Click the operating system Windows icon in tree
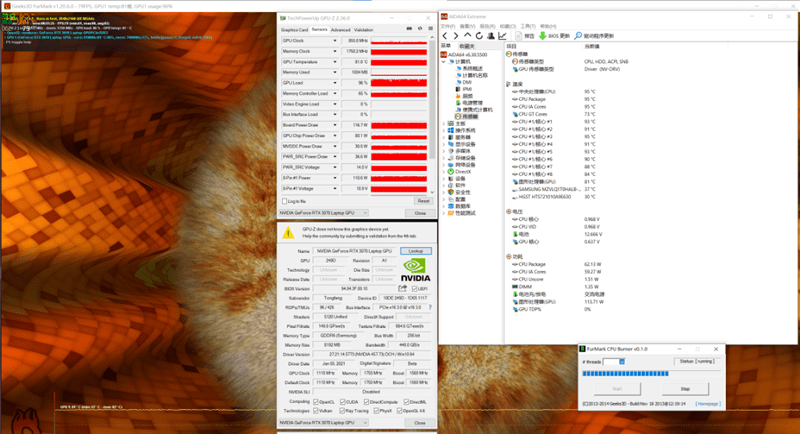Screen dimensions: 800x434 coord(451,131)
